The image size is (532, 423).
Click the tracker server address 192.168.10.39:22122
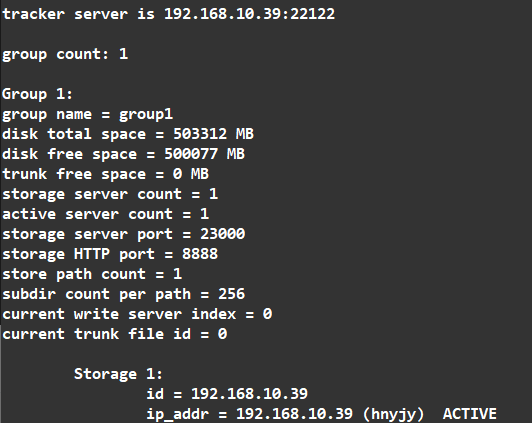249,14
